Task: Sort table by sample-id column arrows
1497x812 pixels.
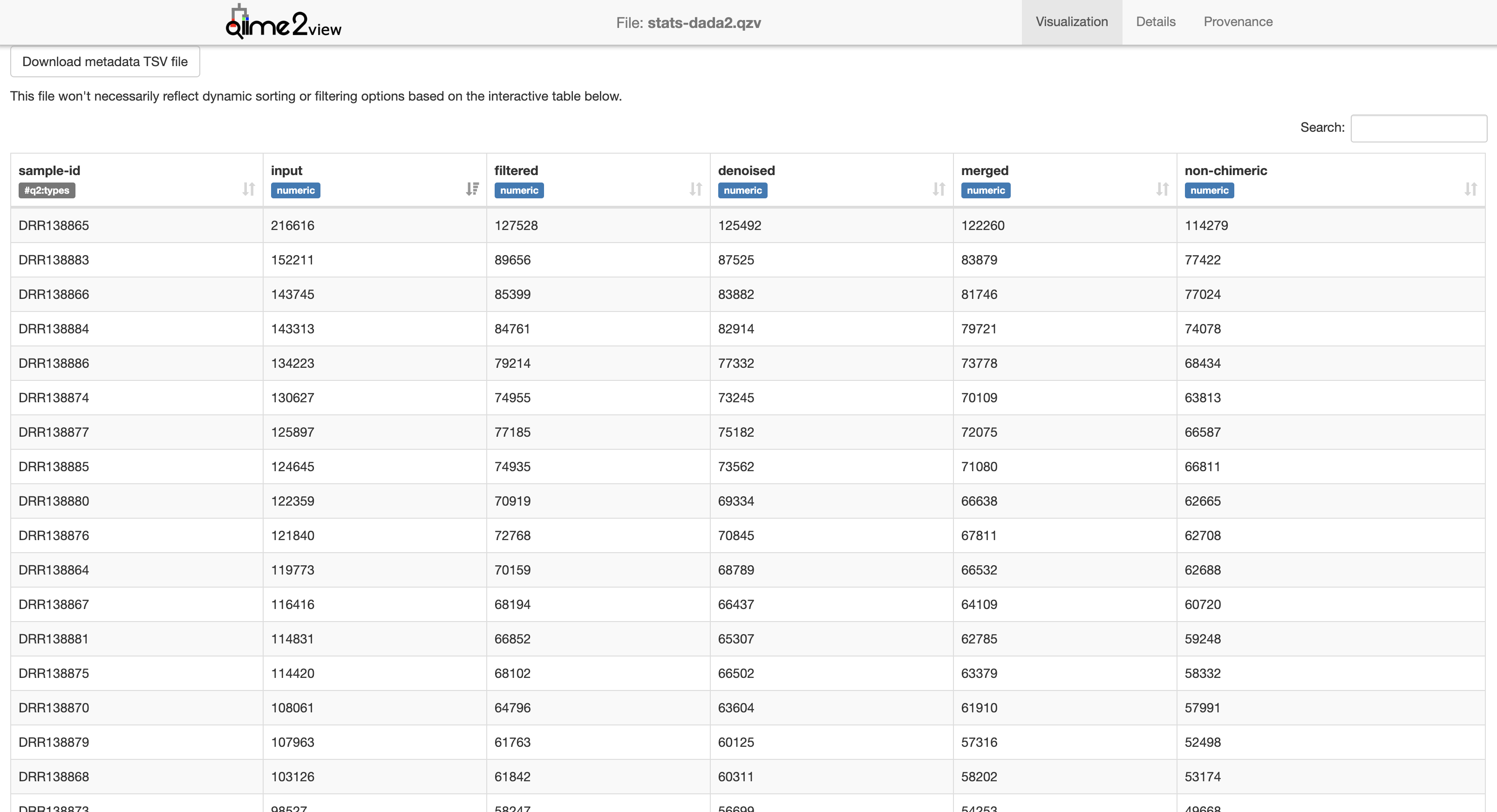Action: tap(249, 189)
